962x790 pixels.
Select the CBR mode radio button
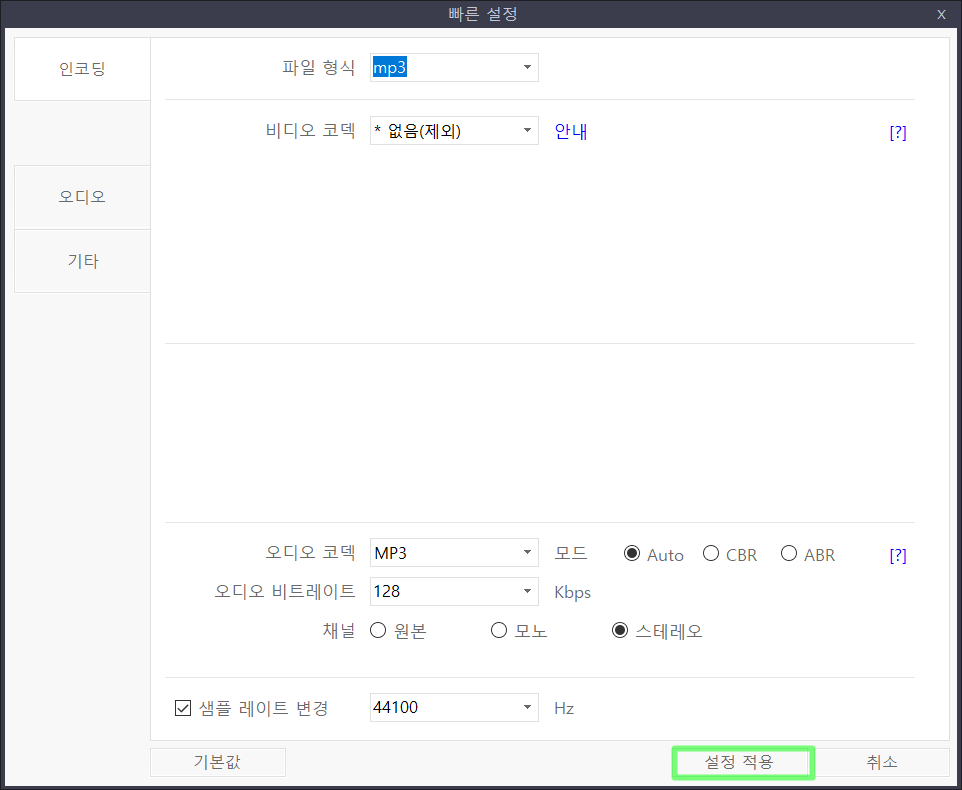pyautogui.click(x=711, y=554)
